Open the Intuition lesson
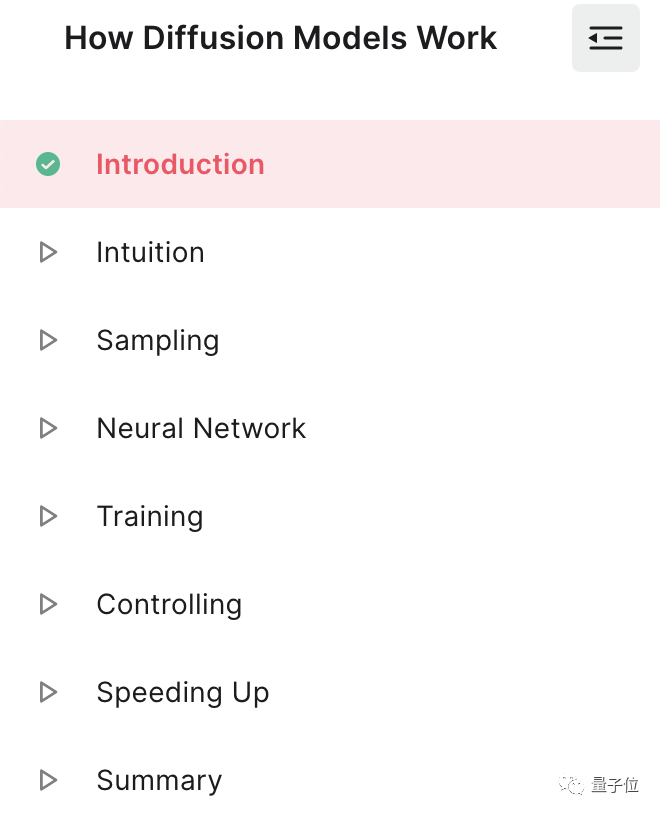This screenshot has height=814, width=660. (x=150, y=252)
